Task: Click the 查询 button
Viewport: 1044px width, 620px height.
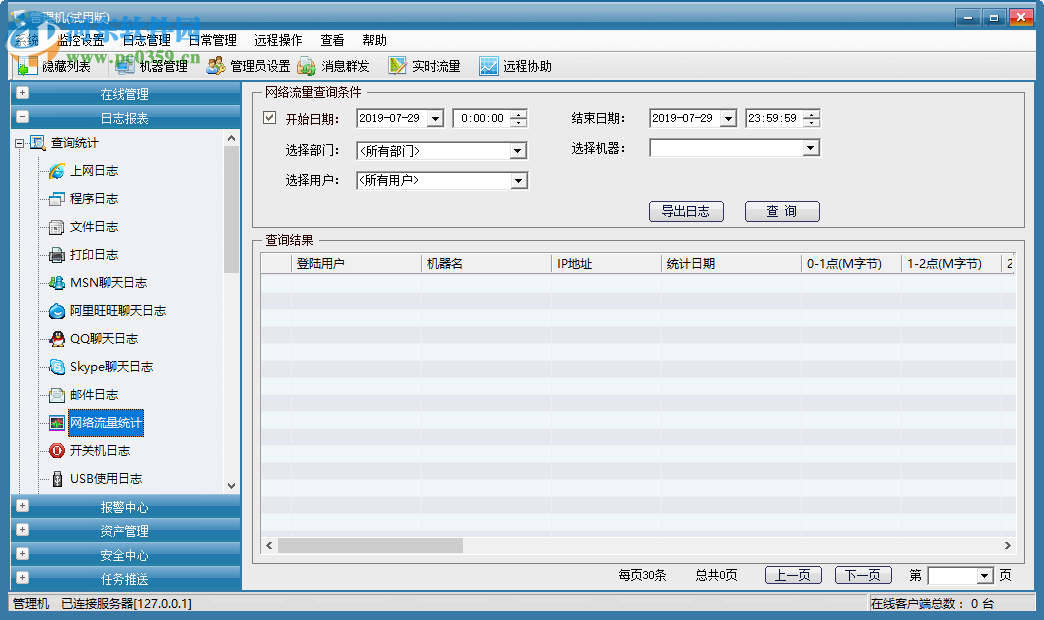Action: click(x=782, y=211)
